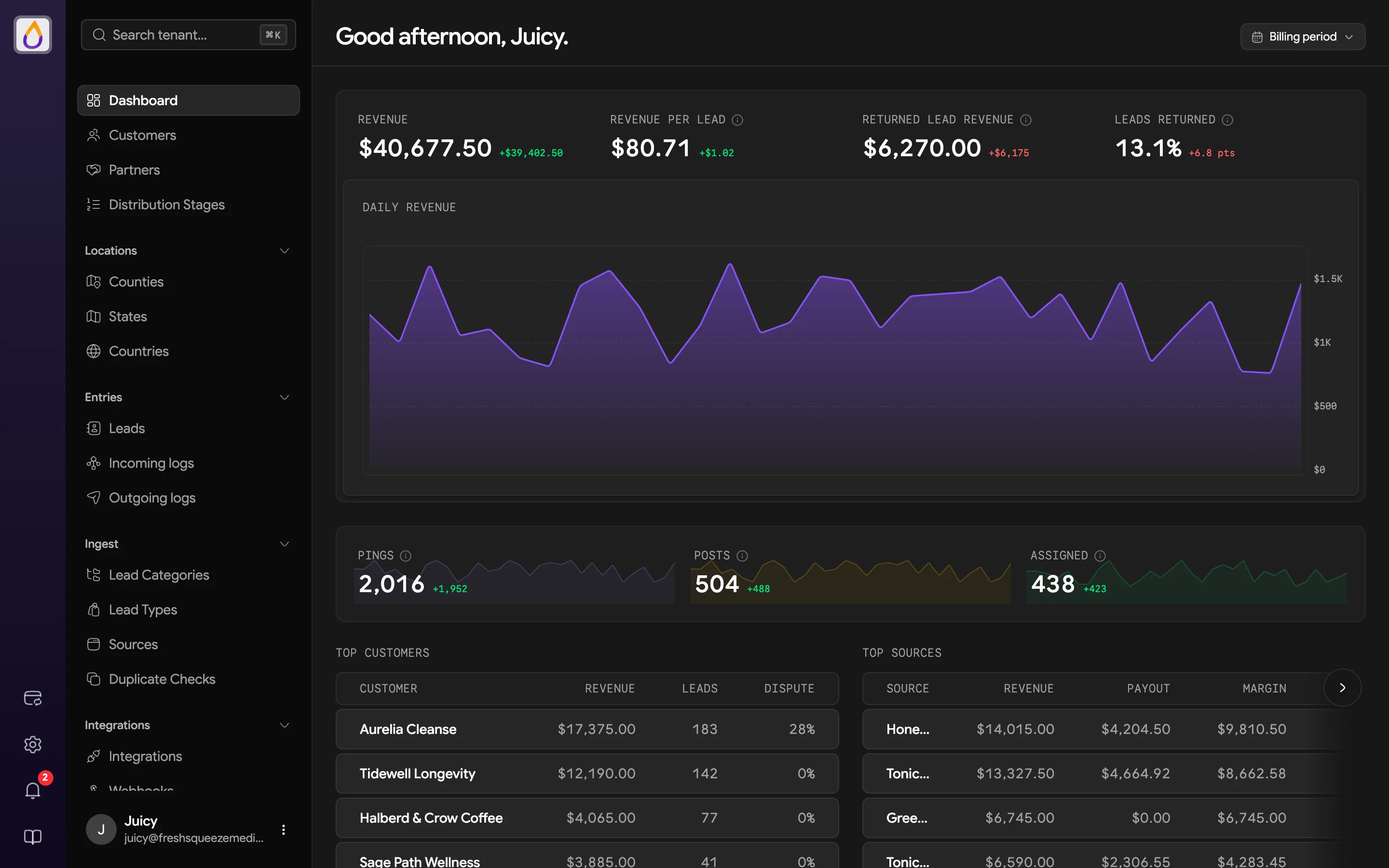
Task: Open Customers page
Action: [188, 136]
